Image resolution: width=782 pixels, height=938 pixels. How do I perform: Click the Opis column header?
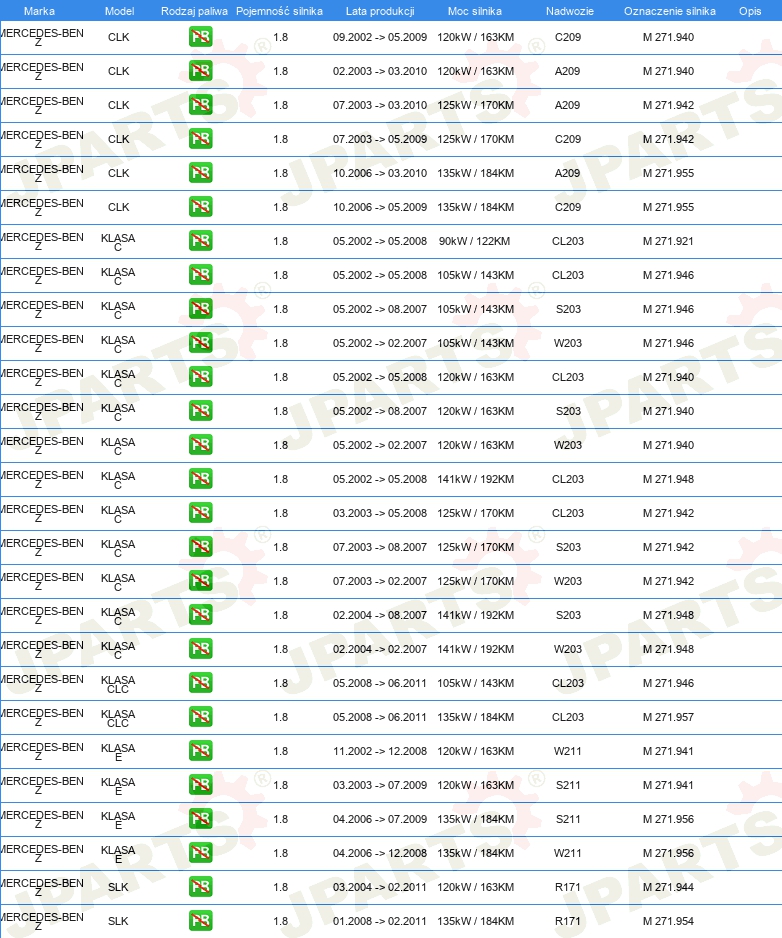click(x=750, y=11)
